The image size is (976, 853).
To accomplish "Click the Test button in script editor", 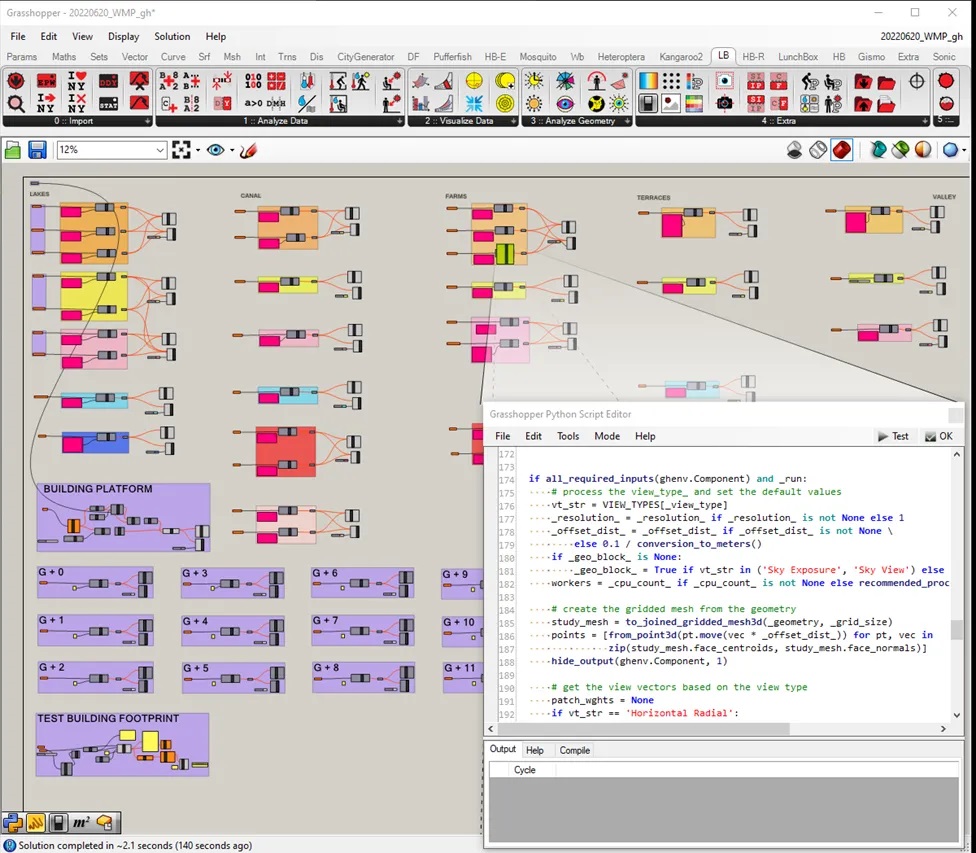I will click(893, 436).
